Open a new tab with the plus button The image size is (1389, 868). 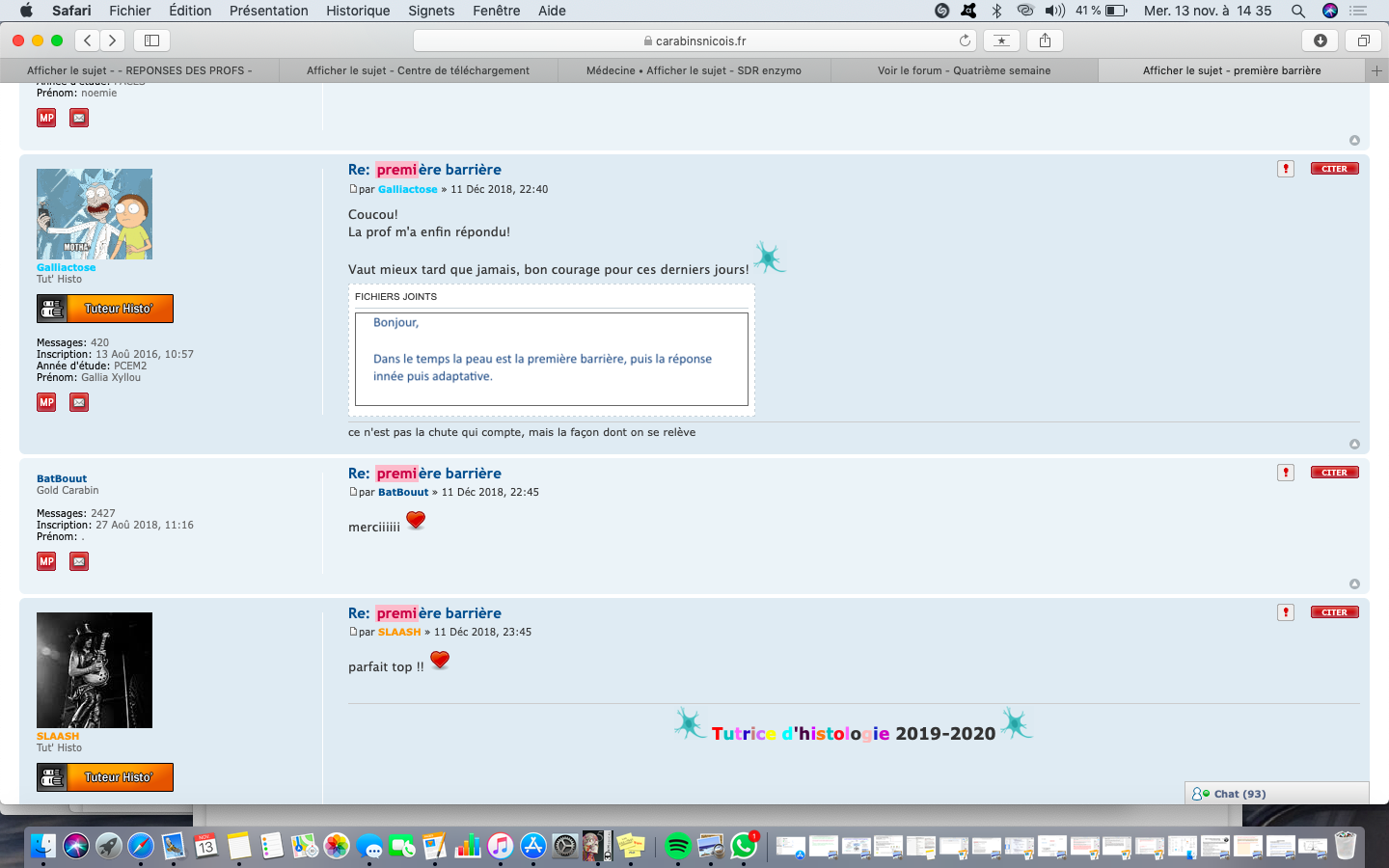[1376, 70]
